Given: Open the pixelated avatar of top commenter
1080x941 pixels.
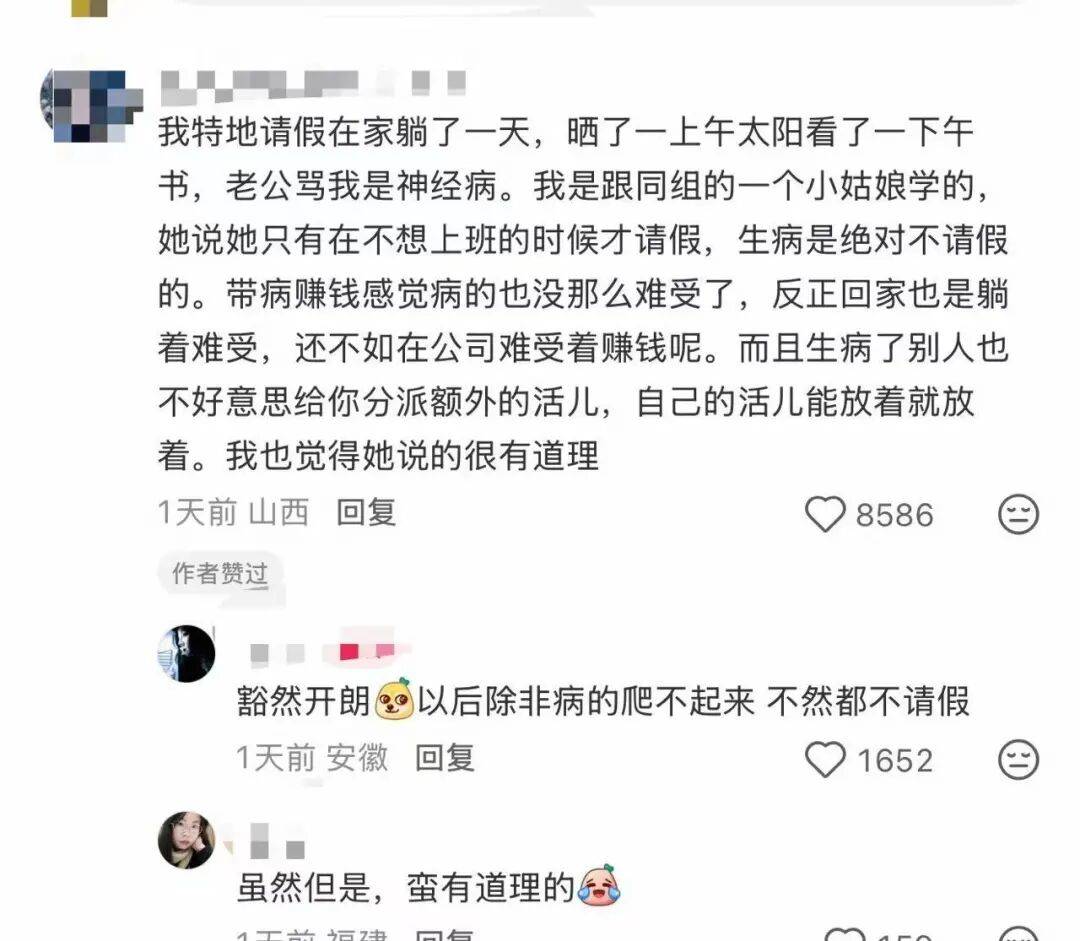Looking at the screenshot, I should (90, 106).
